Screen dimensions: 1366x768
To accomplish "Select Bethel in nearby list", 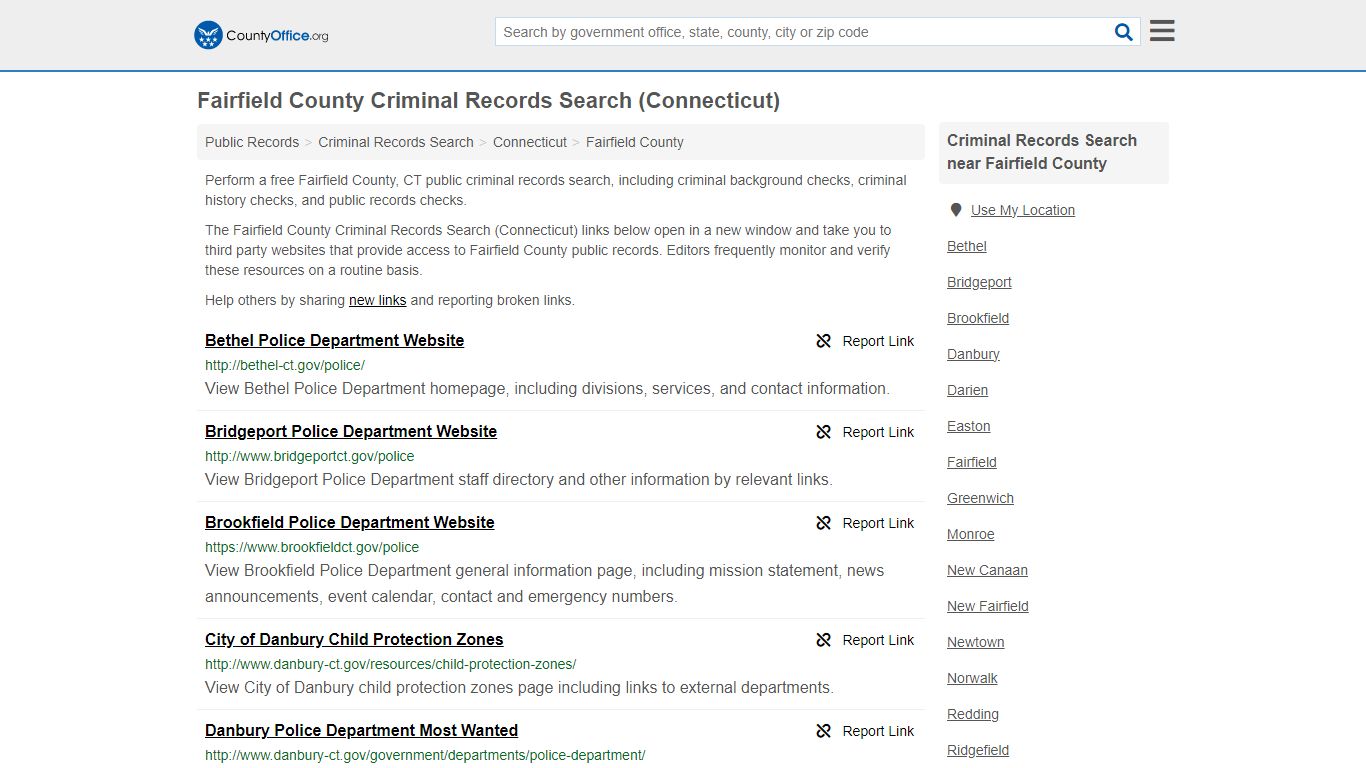I will tap(967, 246).
